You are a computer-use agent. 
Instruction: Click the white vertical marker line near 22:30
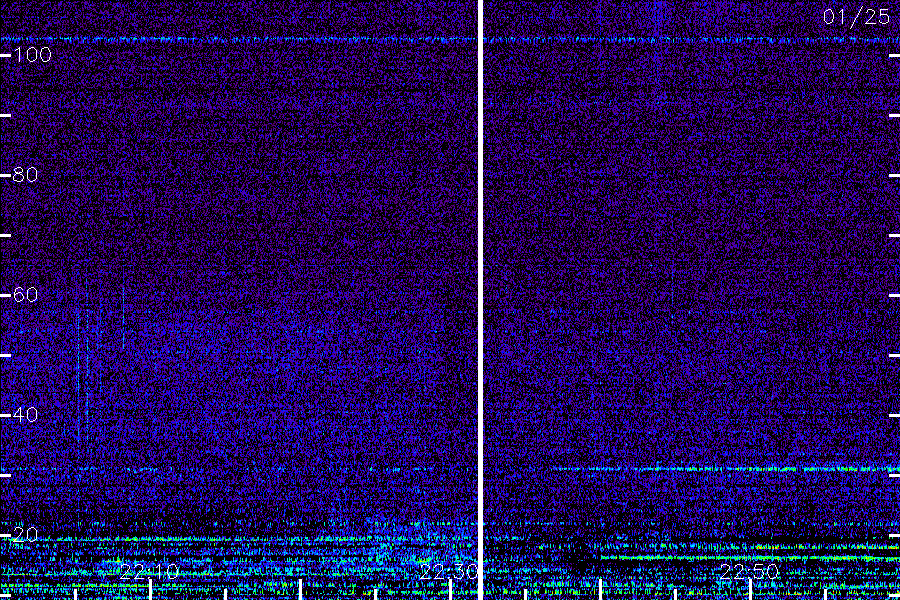tap(480, 300)
